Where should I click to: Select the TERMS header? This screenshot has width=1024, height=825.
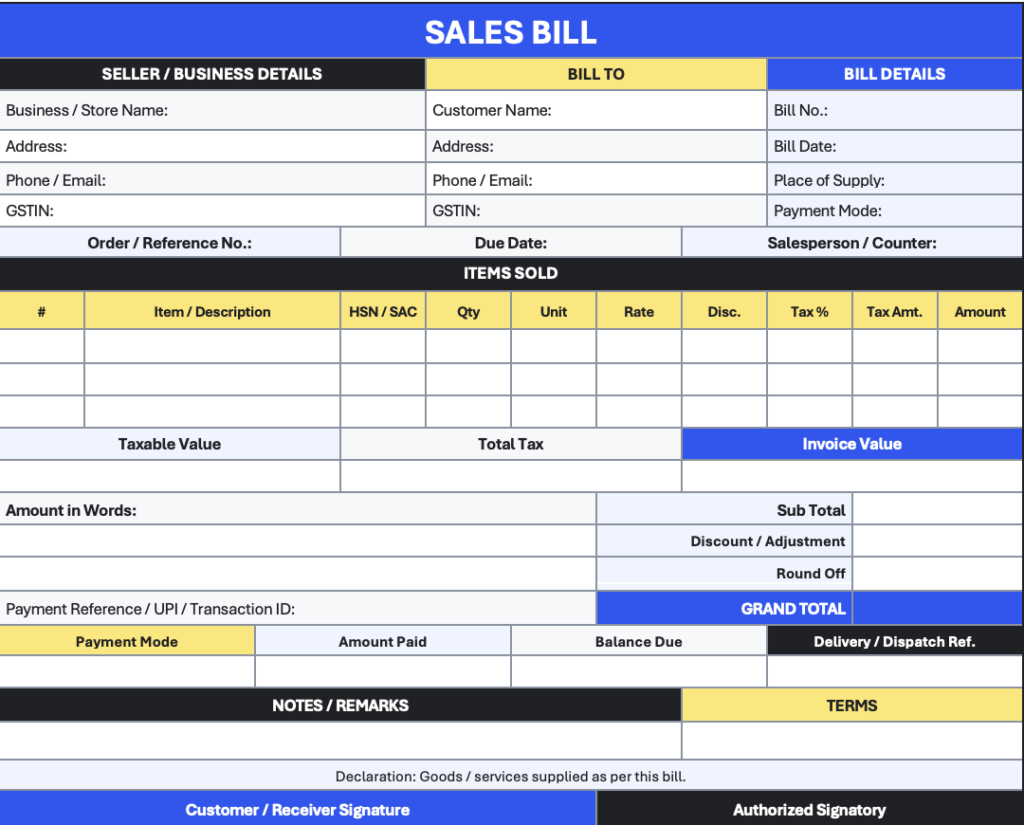852,705
